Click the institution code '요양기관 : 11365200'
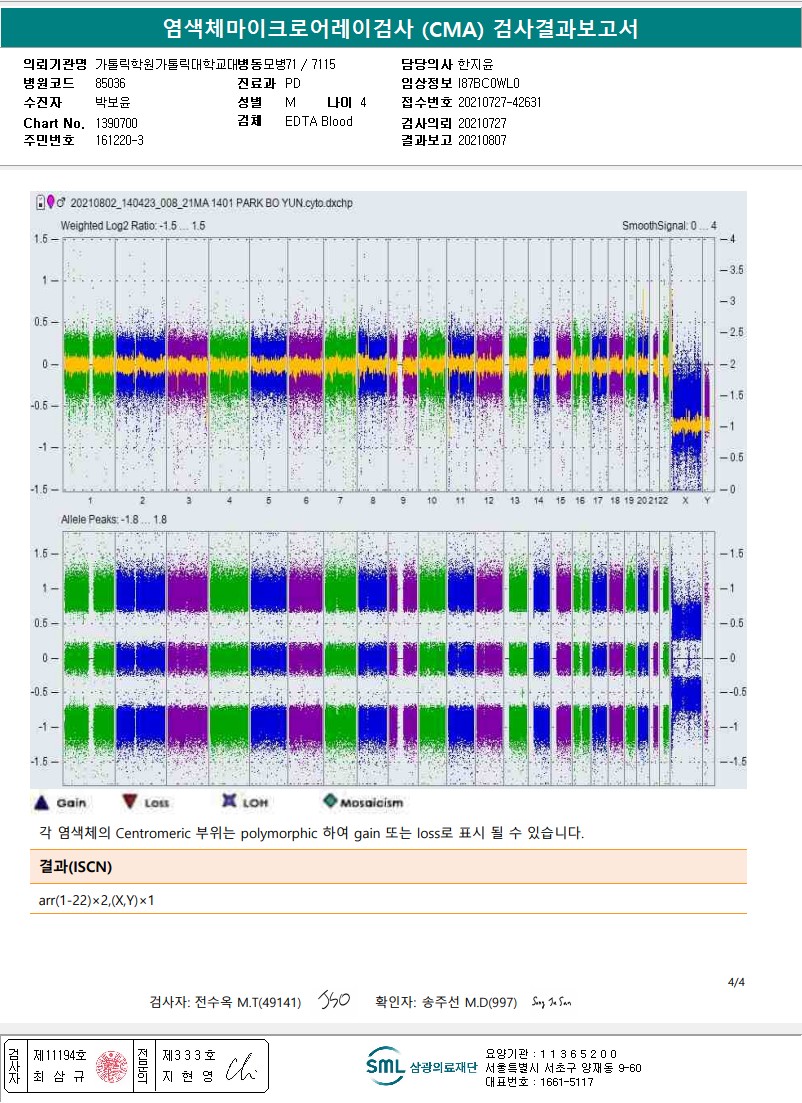The height and width of the screenshot is (1103, 802). click(551, 1054)
